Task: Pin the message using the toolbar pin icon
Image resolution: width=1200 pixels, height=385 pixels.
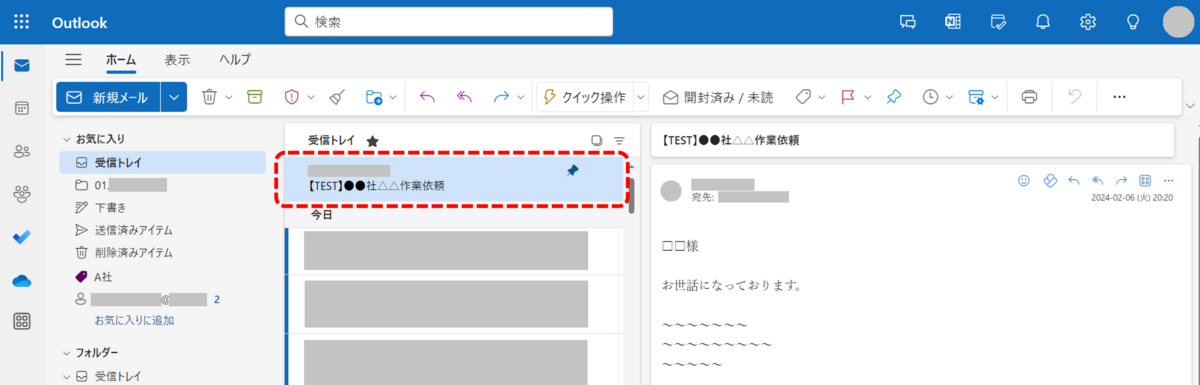Action: [894, 97]
